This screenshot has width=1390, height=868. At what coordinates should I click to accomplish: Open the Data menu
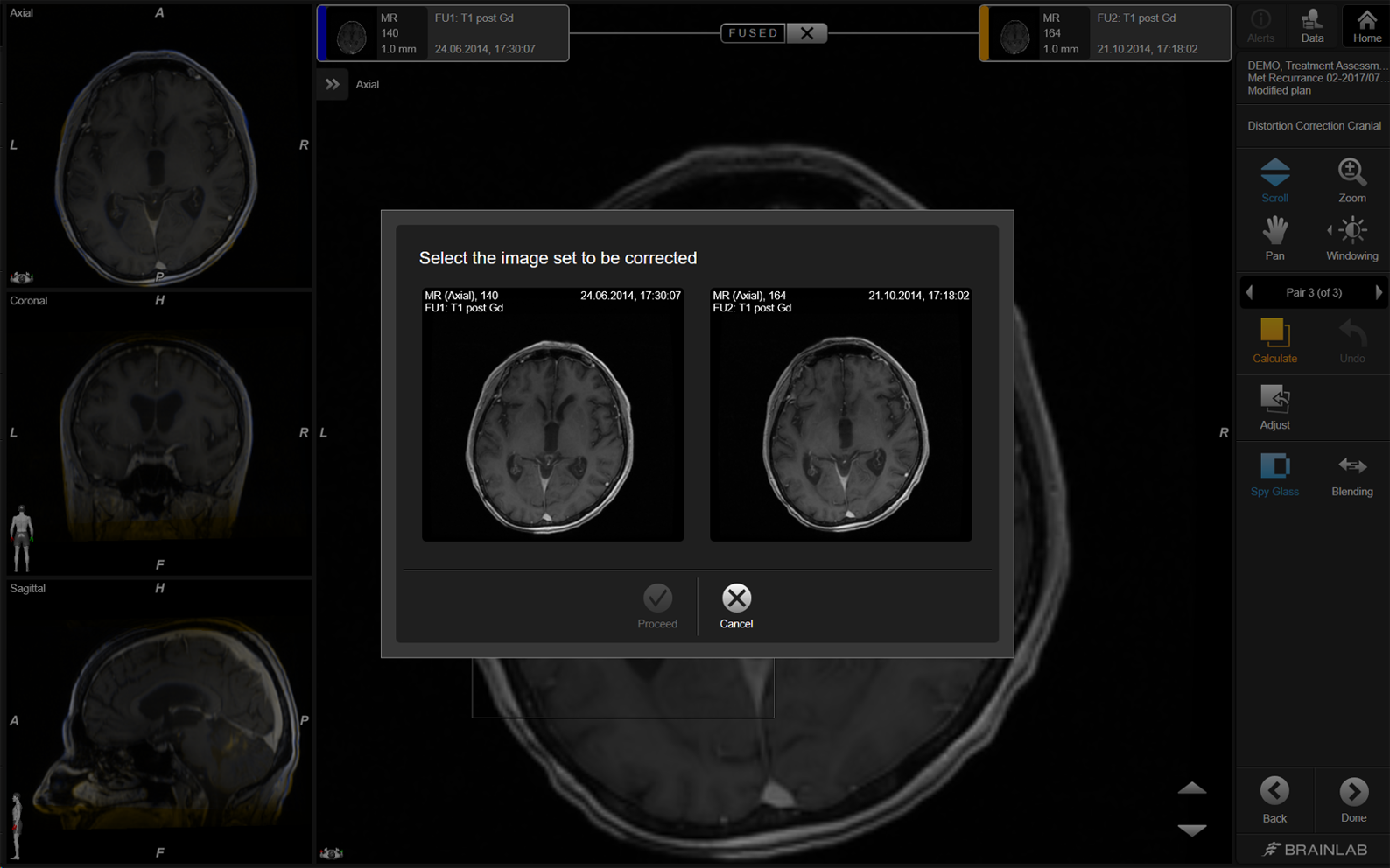(x=1312, y=25)
